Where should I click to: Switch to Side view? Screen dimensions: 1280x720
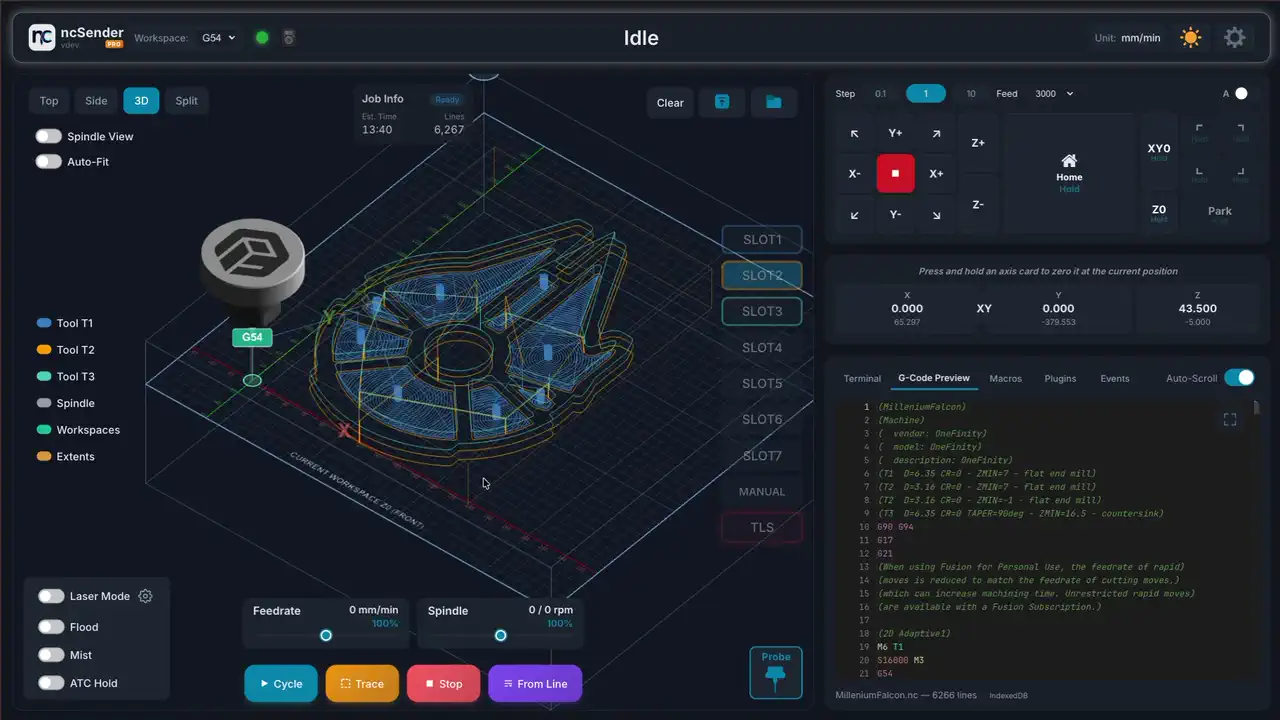point(96,100)
